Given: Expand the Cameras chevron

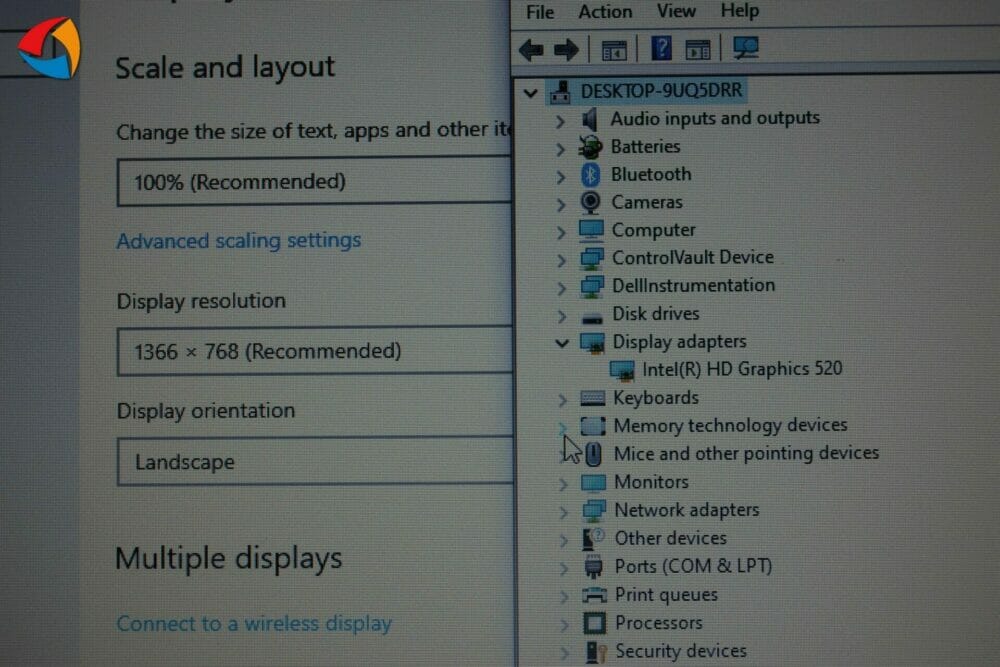Looking at the screenshot, I should click(561, 205).
